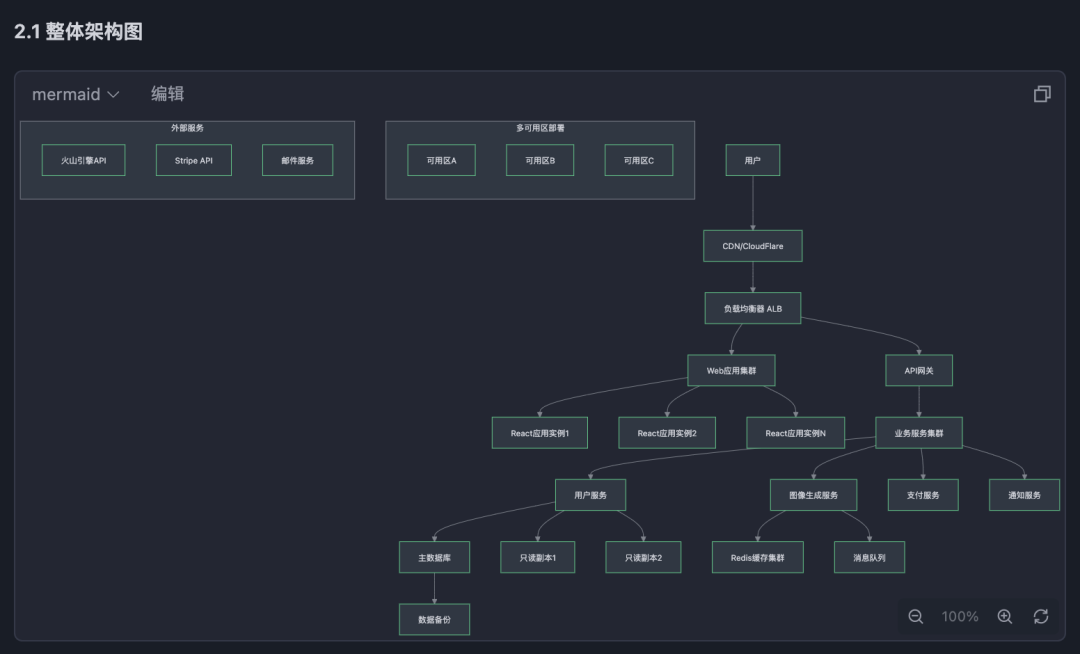Zoom in the mermaid diagram
This screenshot has height=654, width=1080.
[x=1005, y=617]
